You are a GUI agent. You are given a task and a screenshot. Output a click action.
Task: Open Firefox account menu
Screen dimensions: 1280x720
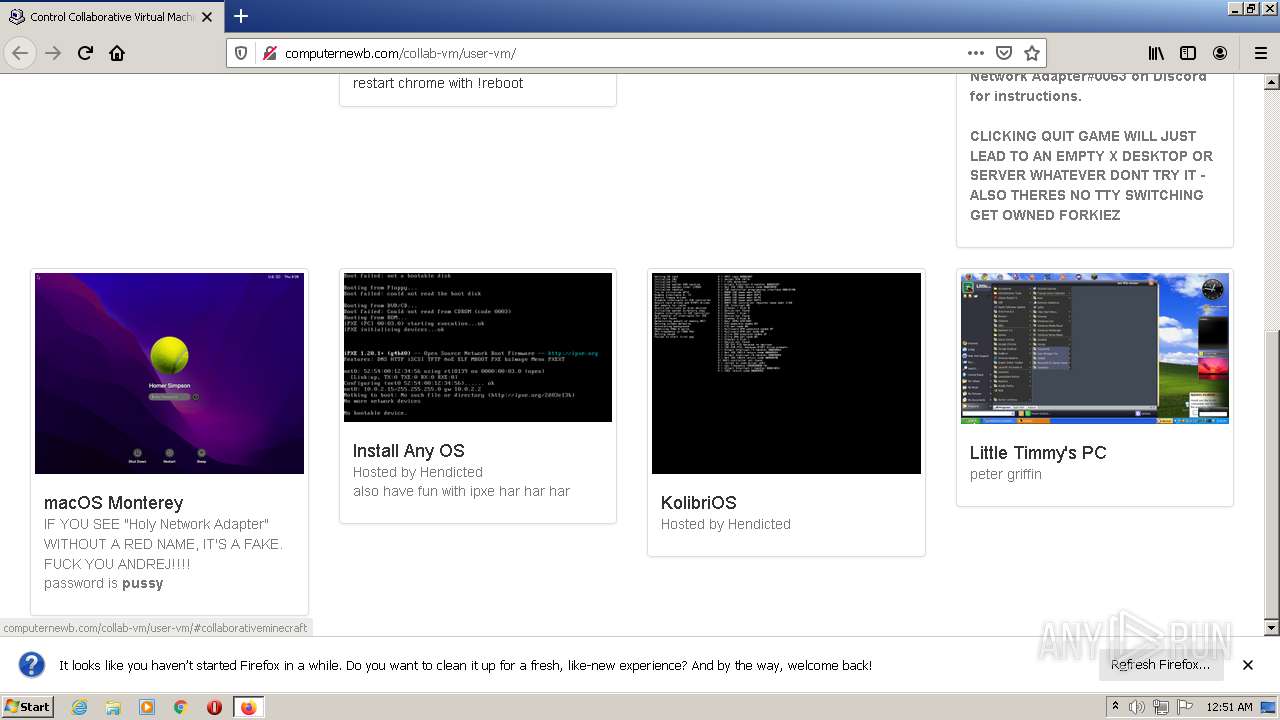pyautogui.click(x=1220, y=53)
